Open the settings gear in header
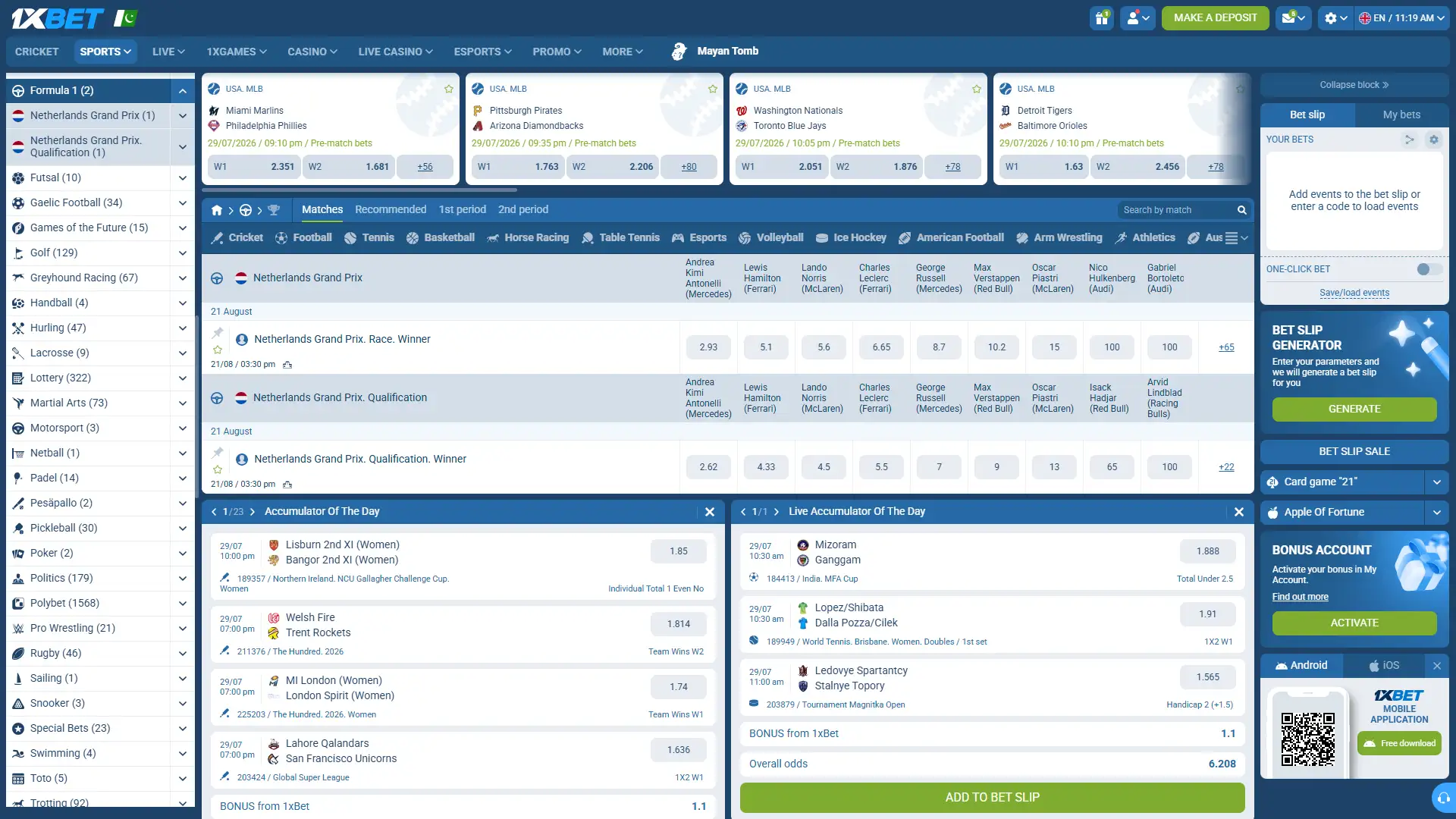1456x819 pixels. [1335, 17]
